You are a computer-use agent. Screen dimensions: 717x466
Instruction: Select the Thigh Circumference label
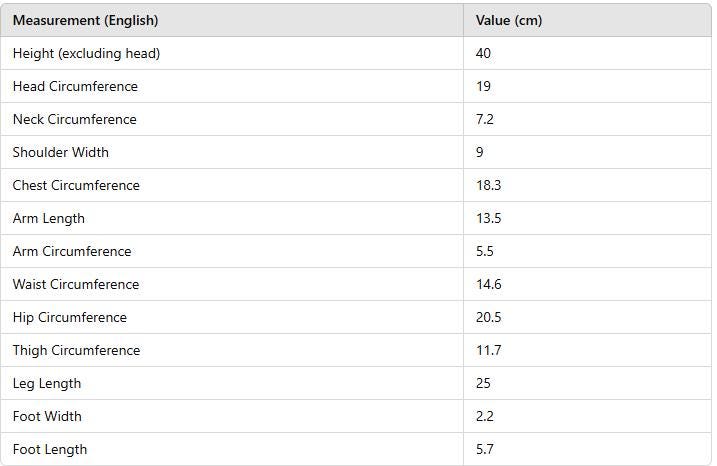[x=76, y=350]
